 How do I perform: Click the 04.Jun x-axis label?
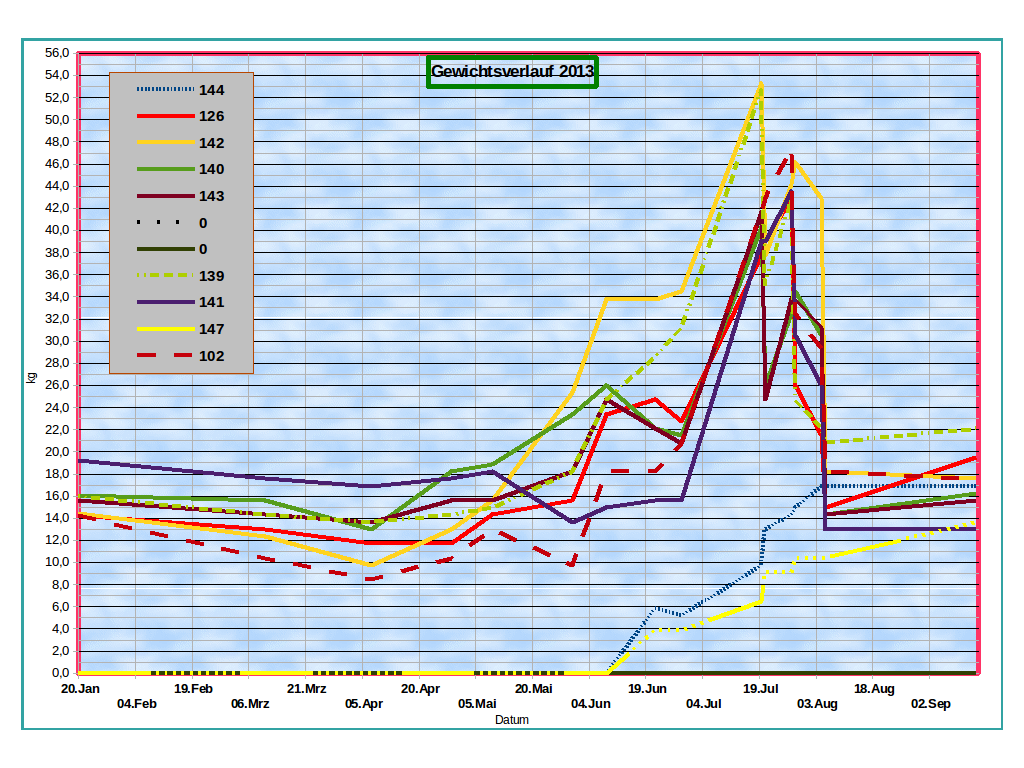pyautogui.click(x=590, y=704)
